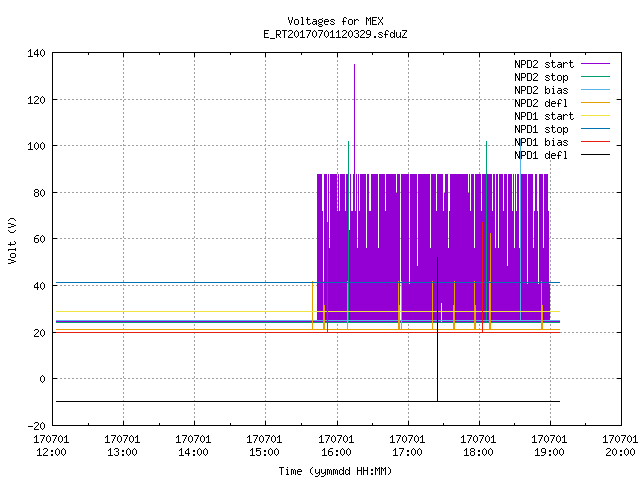The width and height of the screenshot is (640, 480).
Task: Click the 20:00 time tick label
Action: (620, 452)
